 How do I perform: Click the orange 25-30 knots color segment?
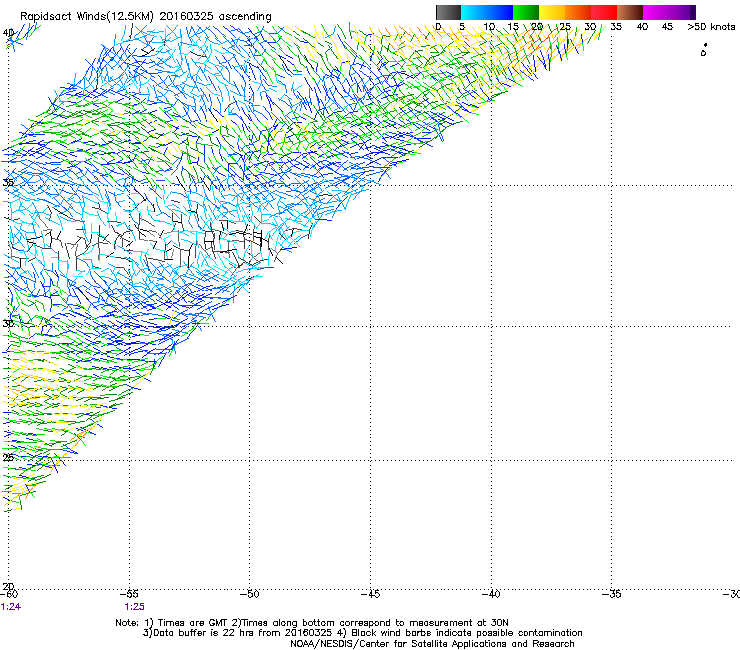pyautogui.click(x=578, y=12)
